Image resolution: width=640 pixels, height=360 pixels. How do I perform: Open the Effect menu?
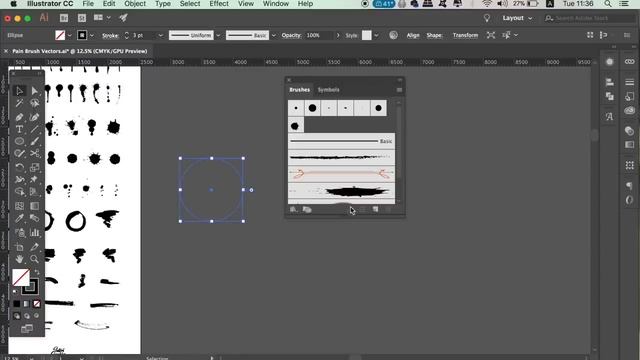click(x=219, y=4)
